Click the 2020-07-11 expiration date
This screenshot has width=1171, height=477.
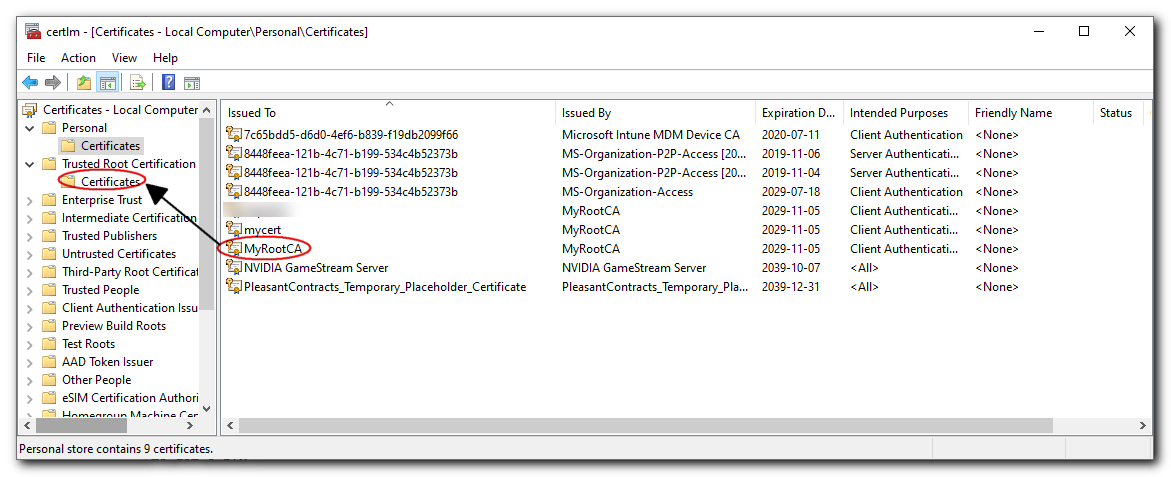[789, 135]
